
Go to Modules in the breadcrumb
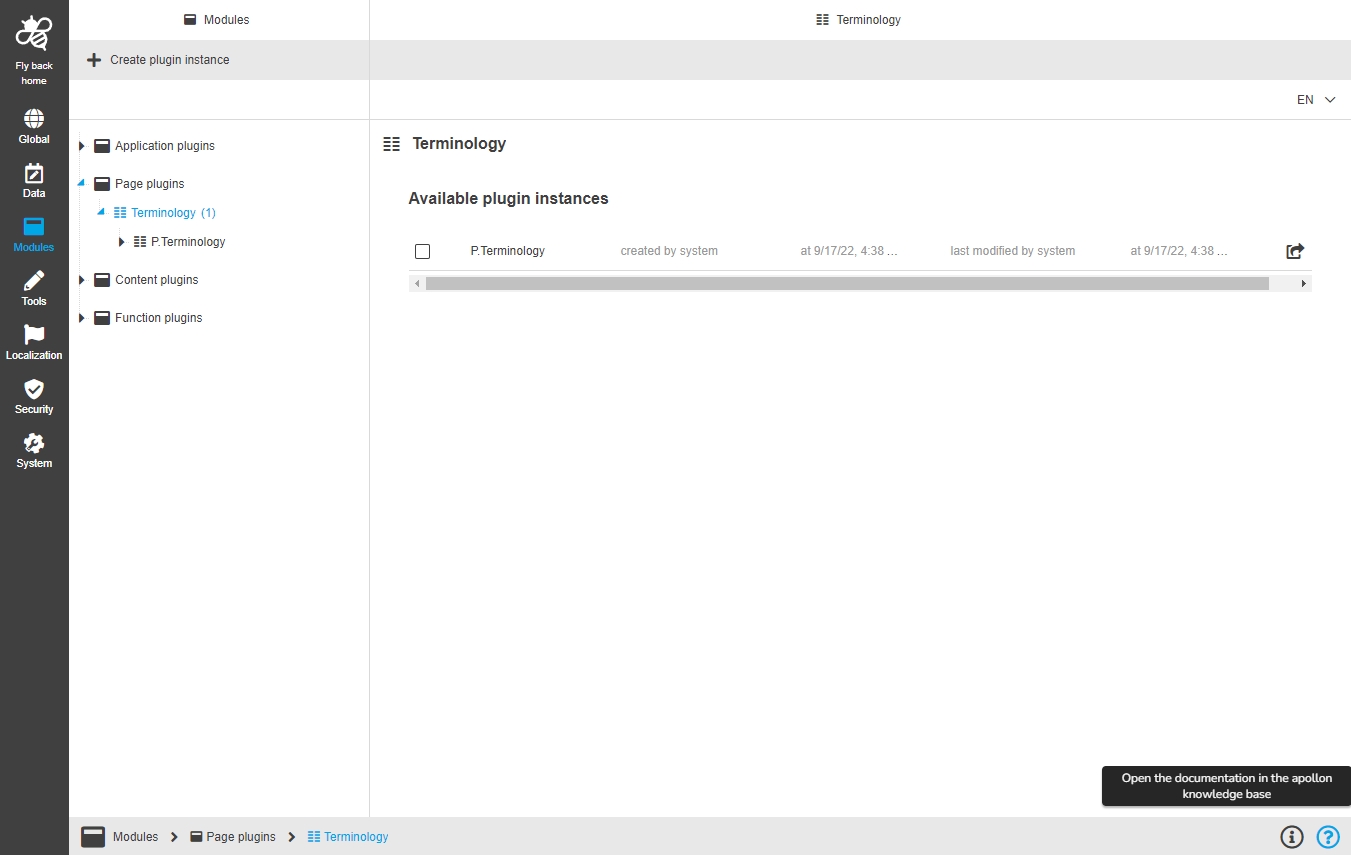[135, 837]
